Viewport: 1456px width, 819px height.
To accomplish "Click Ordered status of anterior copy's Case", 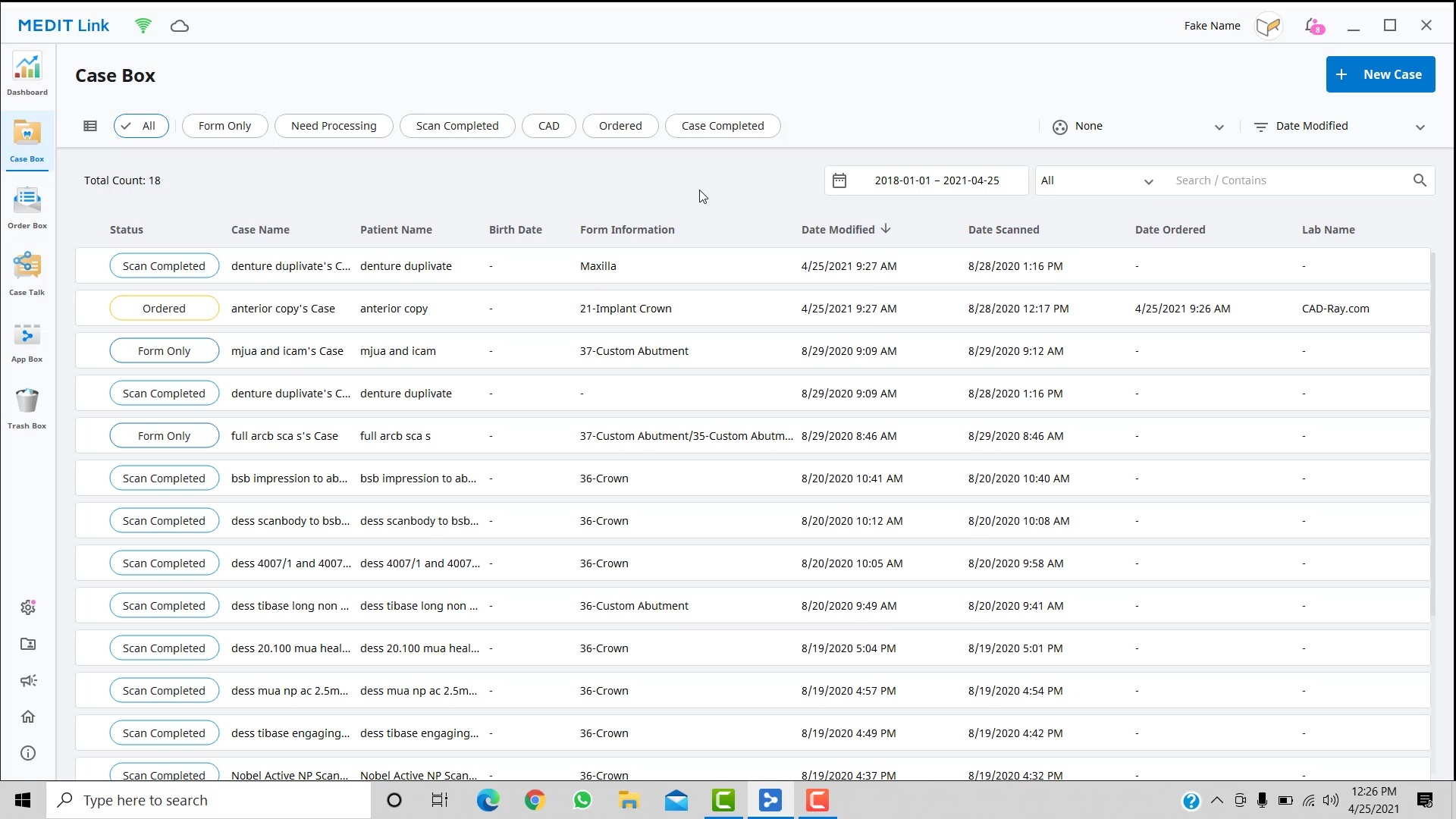I will coord(164,309).
